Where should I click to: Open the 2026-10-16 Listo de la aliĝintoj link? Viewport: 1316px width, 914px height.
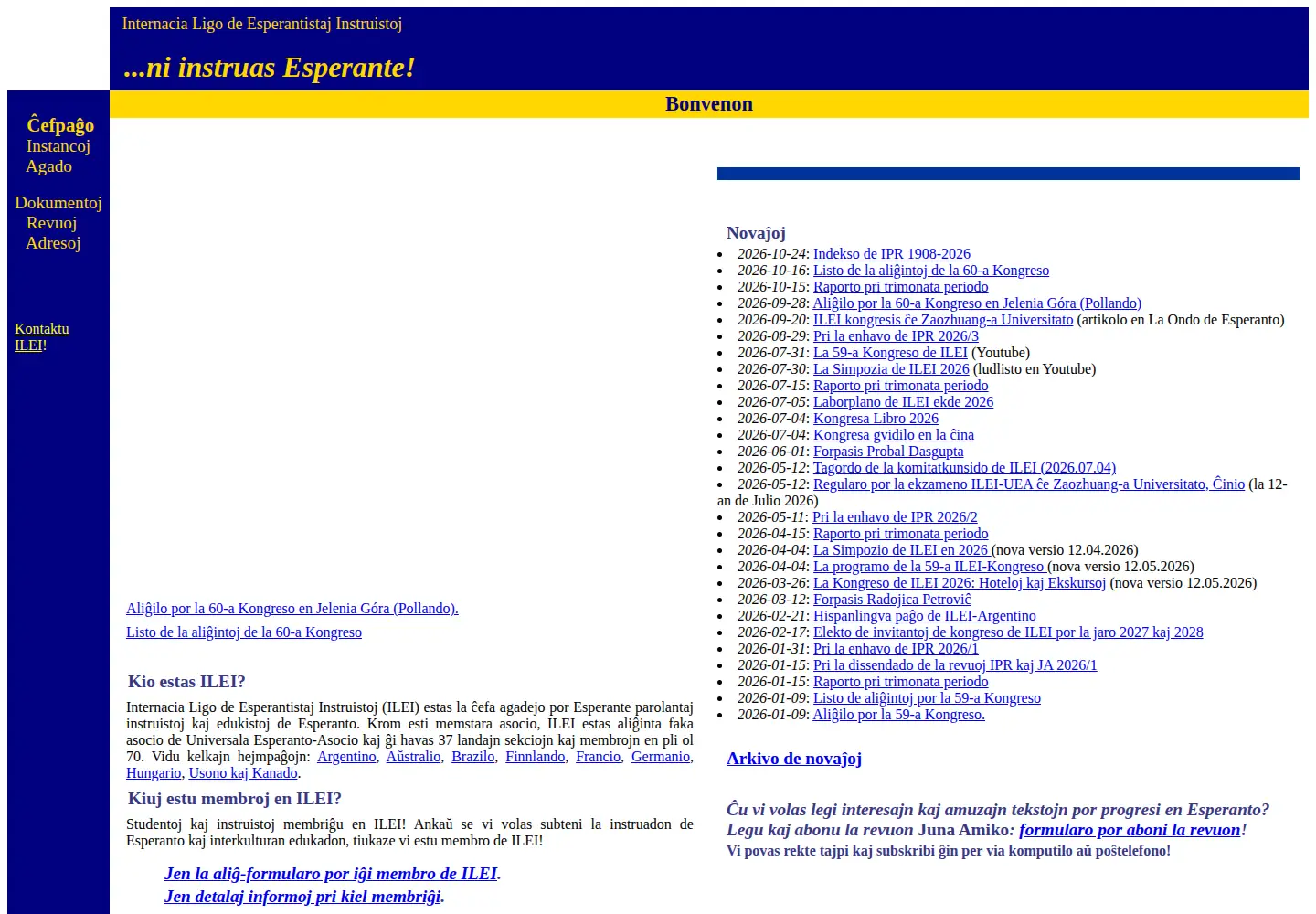pyautogui.click(x=931, y=271)
